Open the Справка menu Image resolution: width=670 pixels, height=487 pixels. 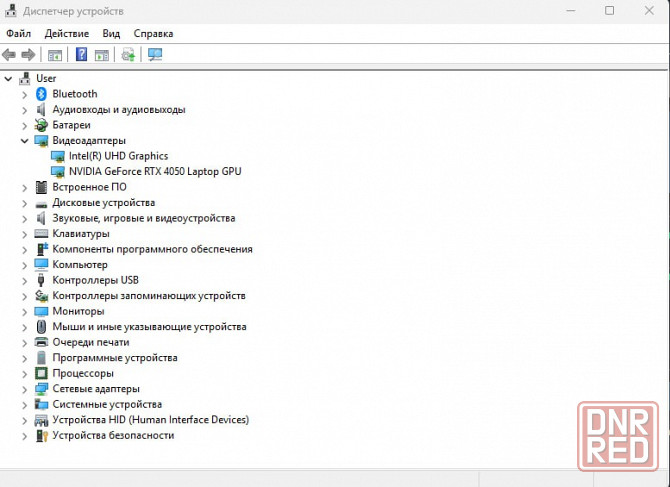pyautogui.click(x=153, y=33)
